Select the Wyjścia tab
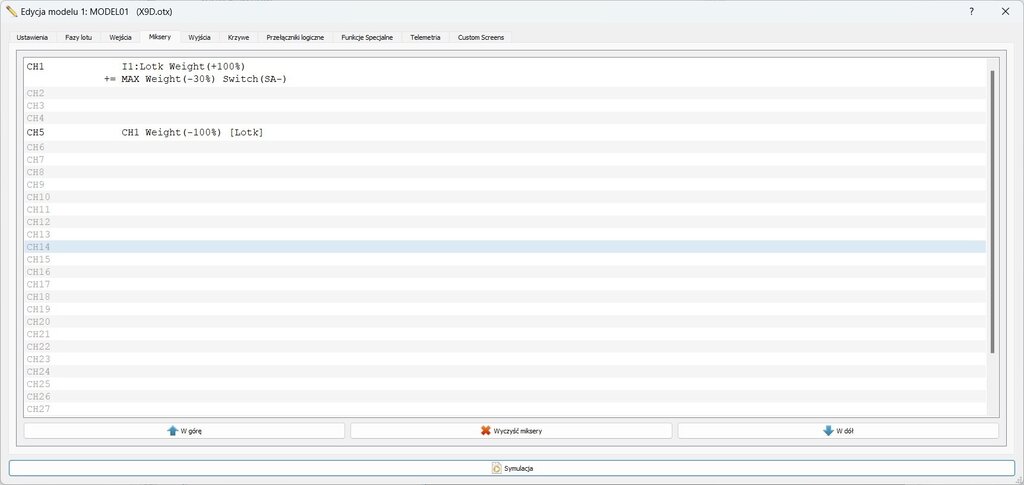Screen dimensions: 1024x485 tap(199, 37)
